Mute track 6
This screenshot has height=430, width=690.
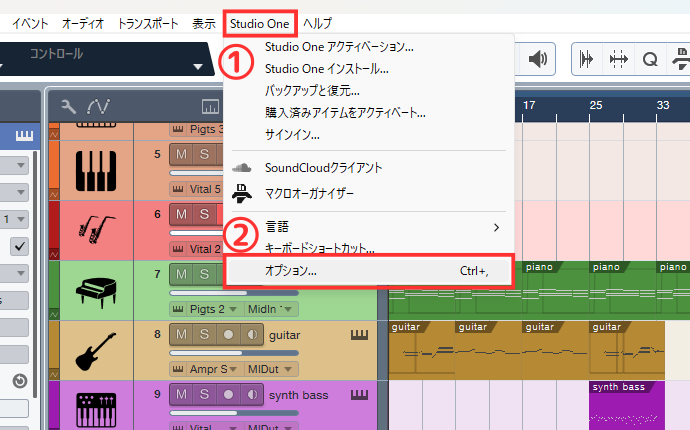point(181,214)
